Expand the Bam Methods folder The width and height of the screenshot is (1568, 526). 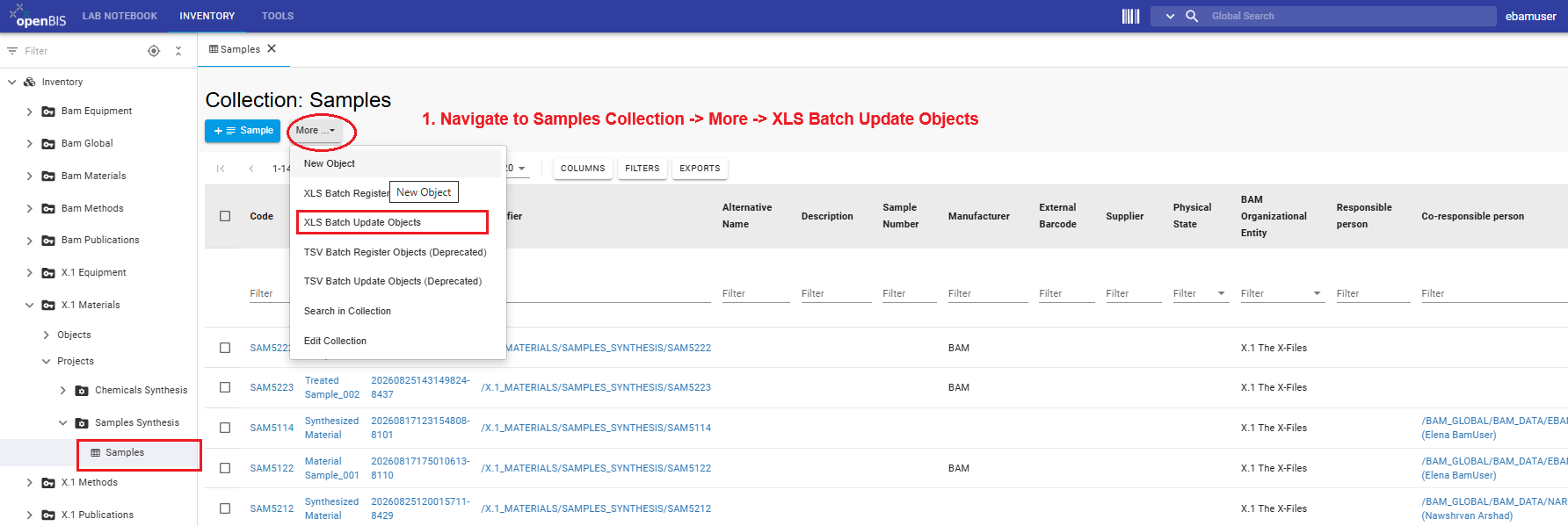[29, 209]
